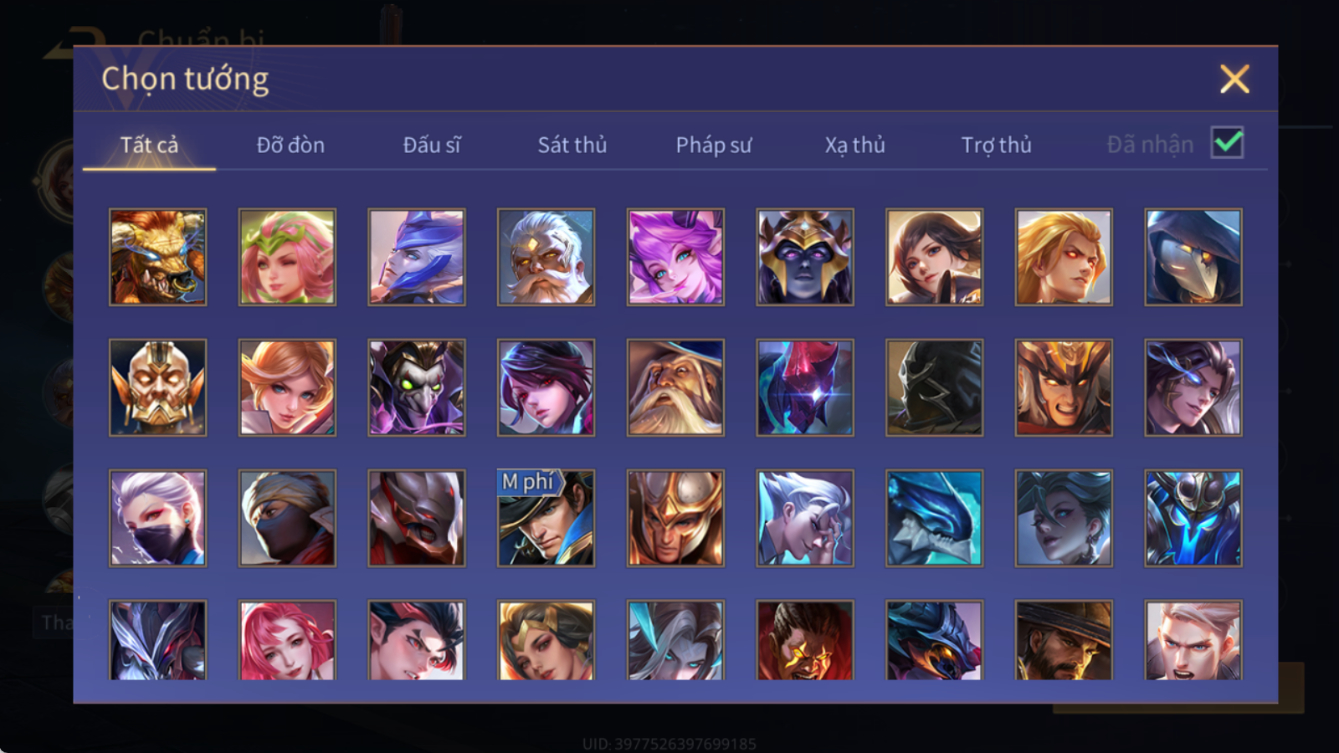The image size is (1339, 753).
Task: Show the Pháp sư hero category
Action: pyautogui.click(x=713, y=145)
